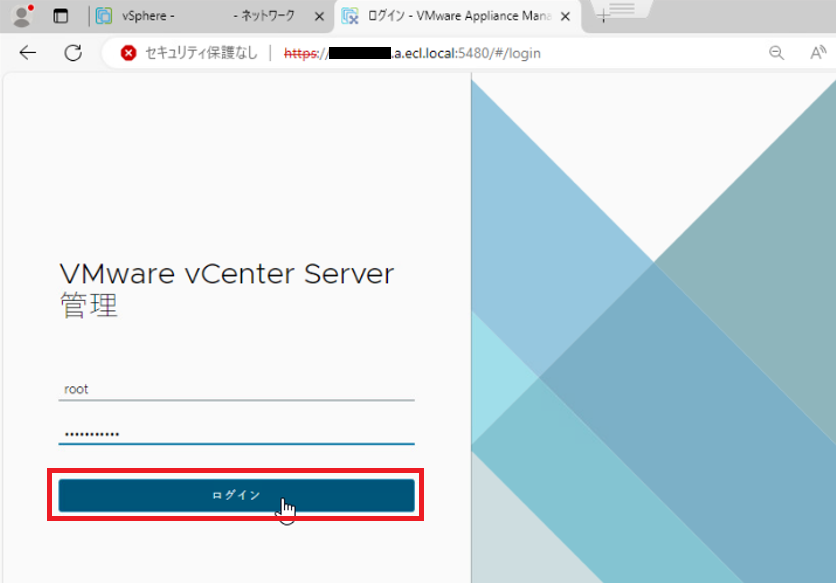Select the VMware Appliance Management login tab
The image size is (836, 583).
coord(457,16)
